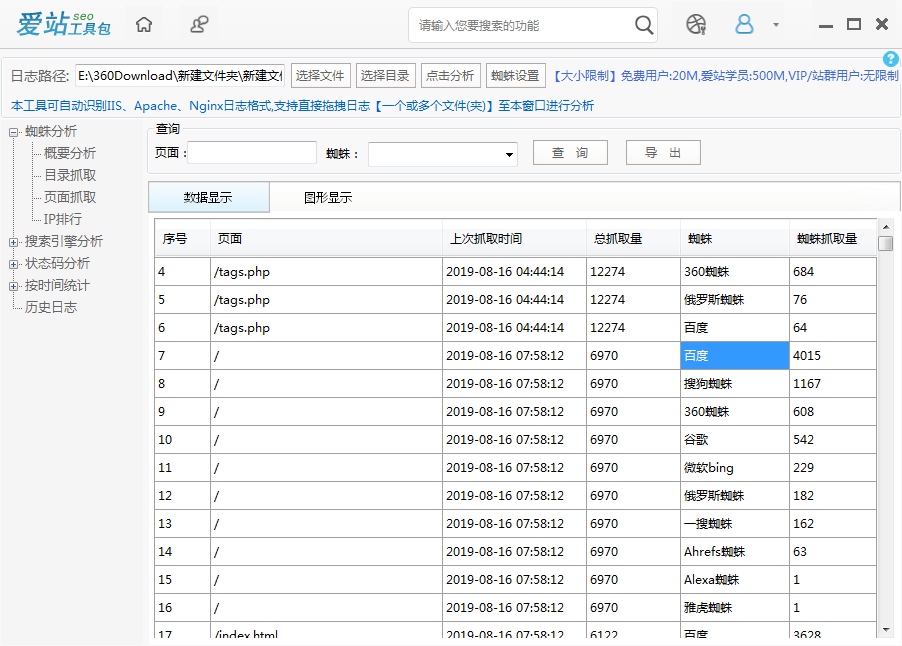
Task: Click the 360蜘蛛 cell in row 9
Action: [735, 412]
